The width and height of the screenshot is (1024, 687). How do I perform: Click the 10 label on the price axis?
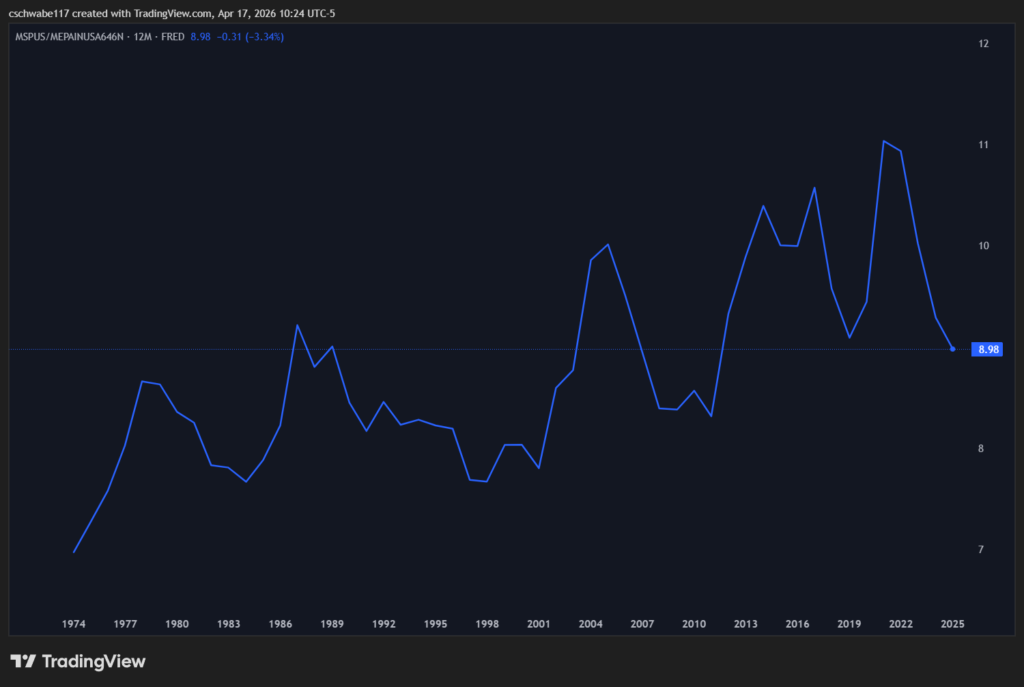click(x=984, y=246)
